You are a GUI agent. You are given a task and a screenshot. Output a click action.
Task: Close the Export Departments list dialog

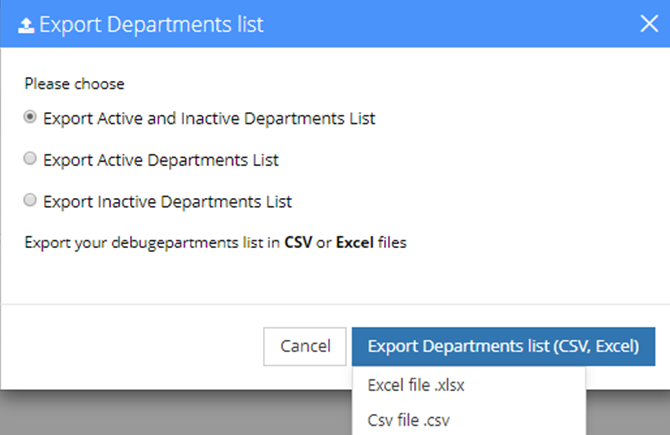tap(649, 24)
